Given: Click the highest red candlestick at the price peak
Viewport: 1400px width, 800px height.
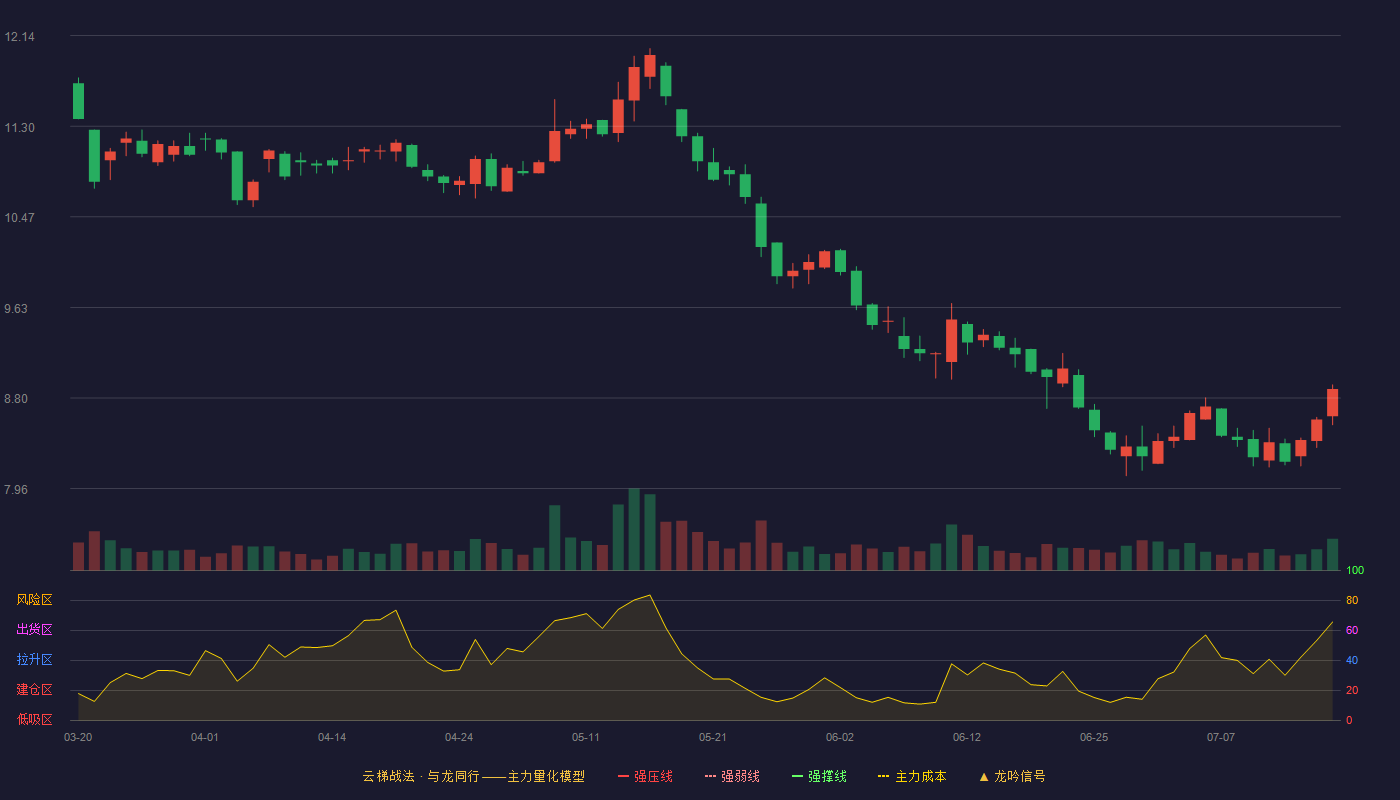Looking at the screenshot, I should point(650,66).
